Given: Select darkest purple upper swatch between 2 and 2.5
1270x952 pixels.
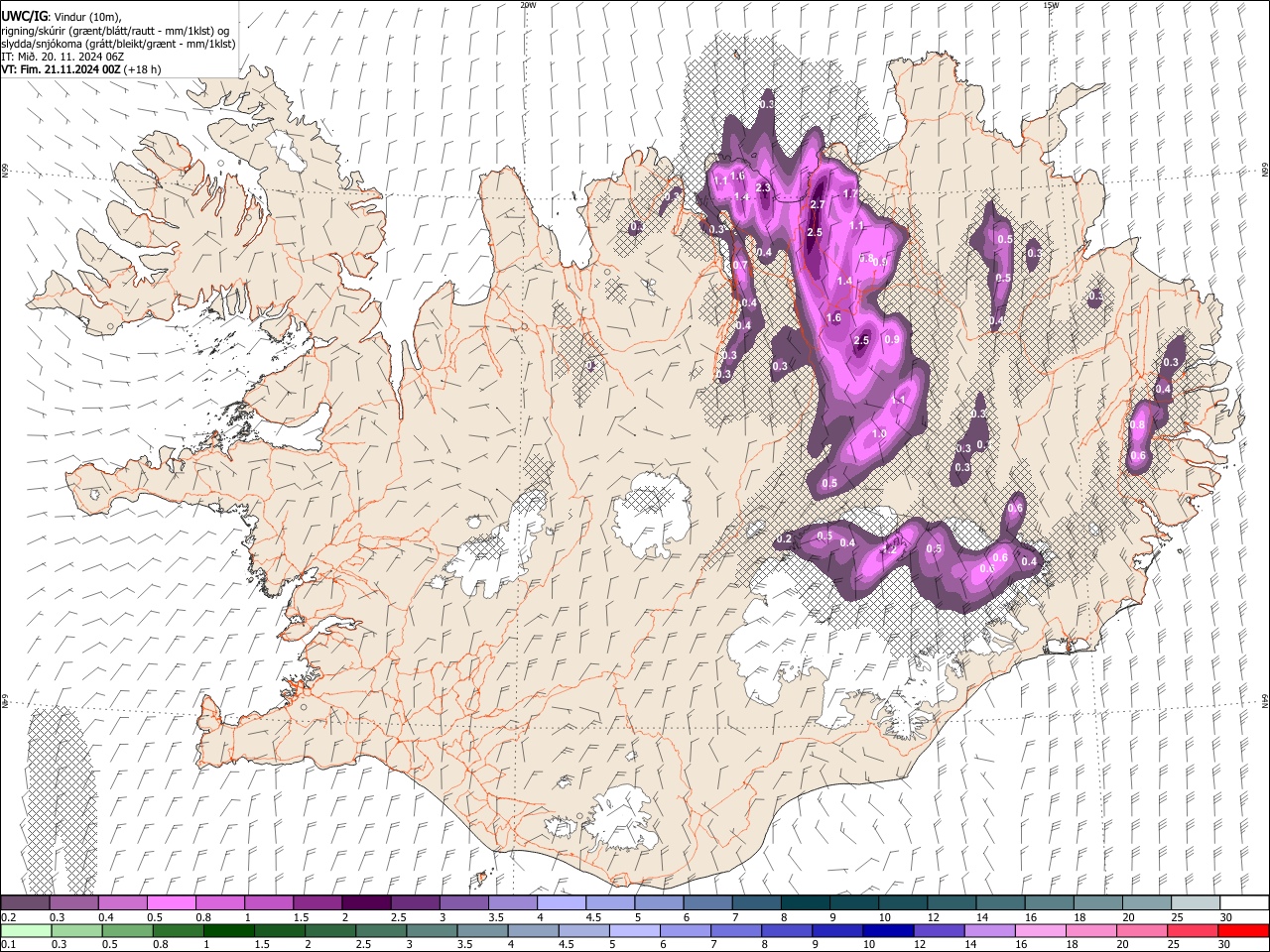Looking at the screenshot, I should pyautogui.click(x=366, y=903).
